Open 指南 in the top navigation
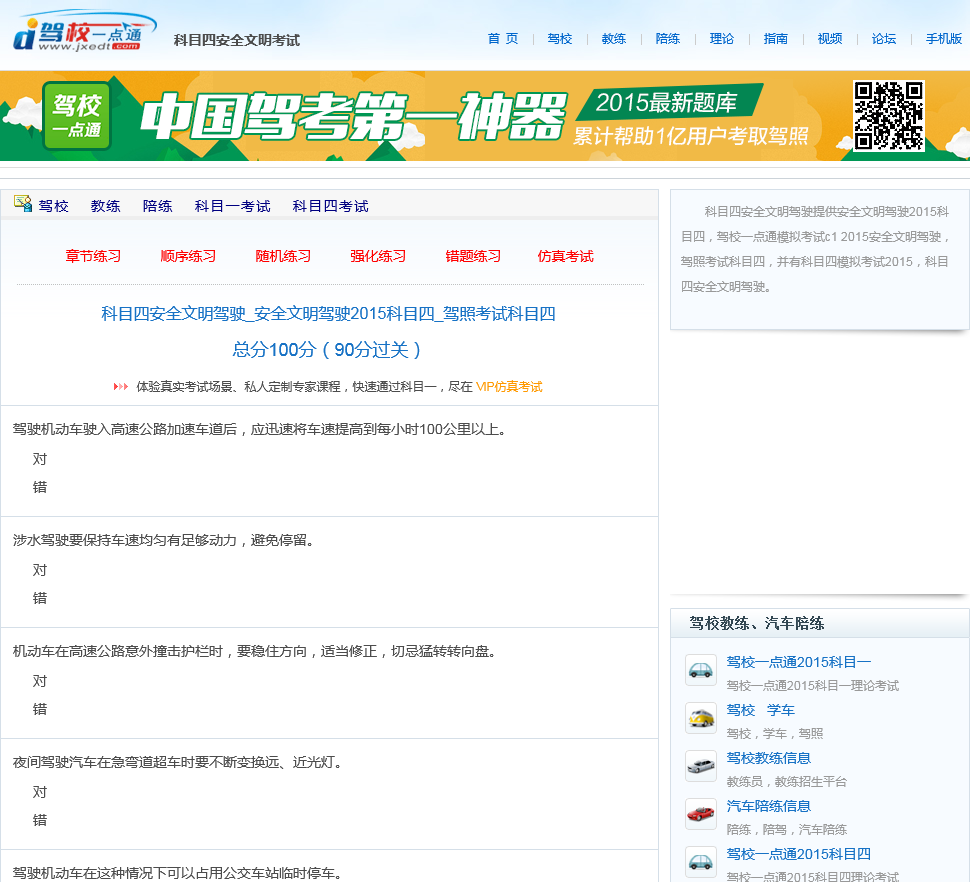This screenshot has height=882, width=970. 776,39
